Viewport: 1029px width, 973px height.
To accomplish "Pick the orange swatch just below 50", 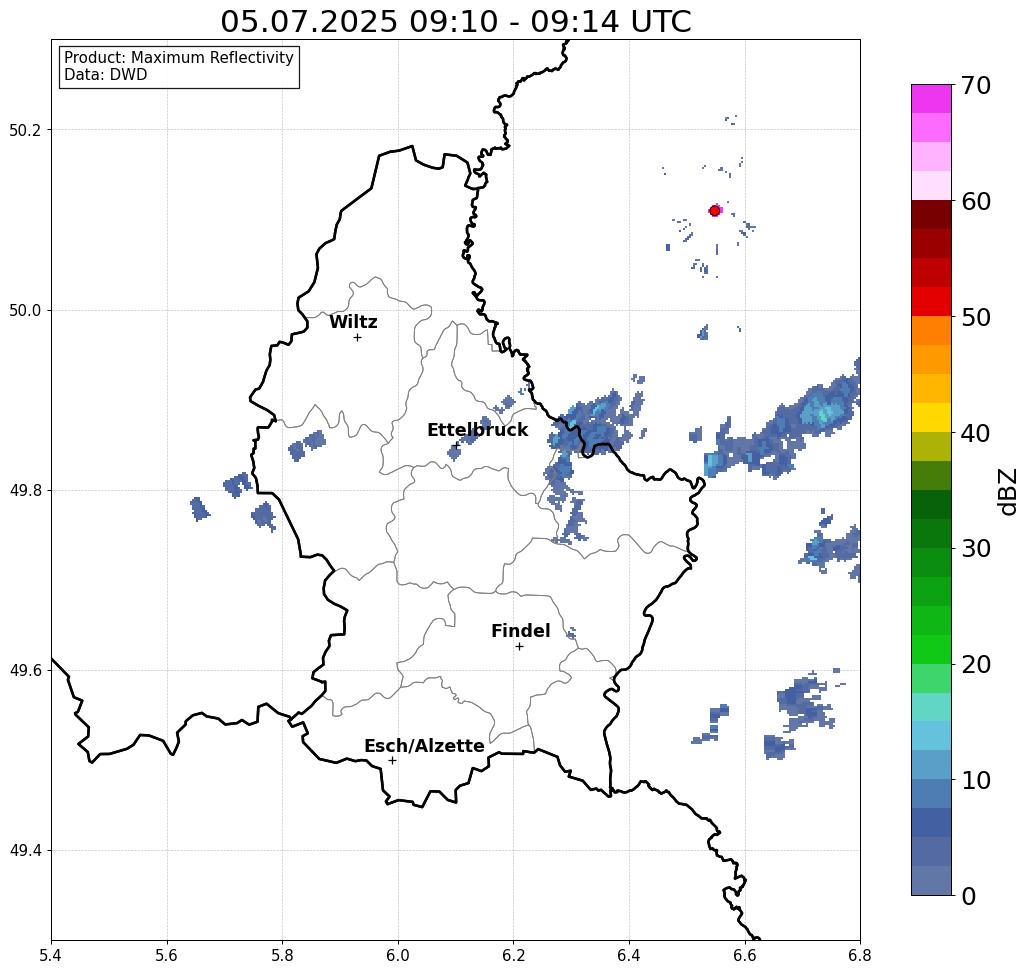I will pos(931,331).
